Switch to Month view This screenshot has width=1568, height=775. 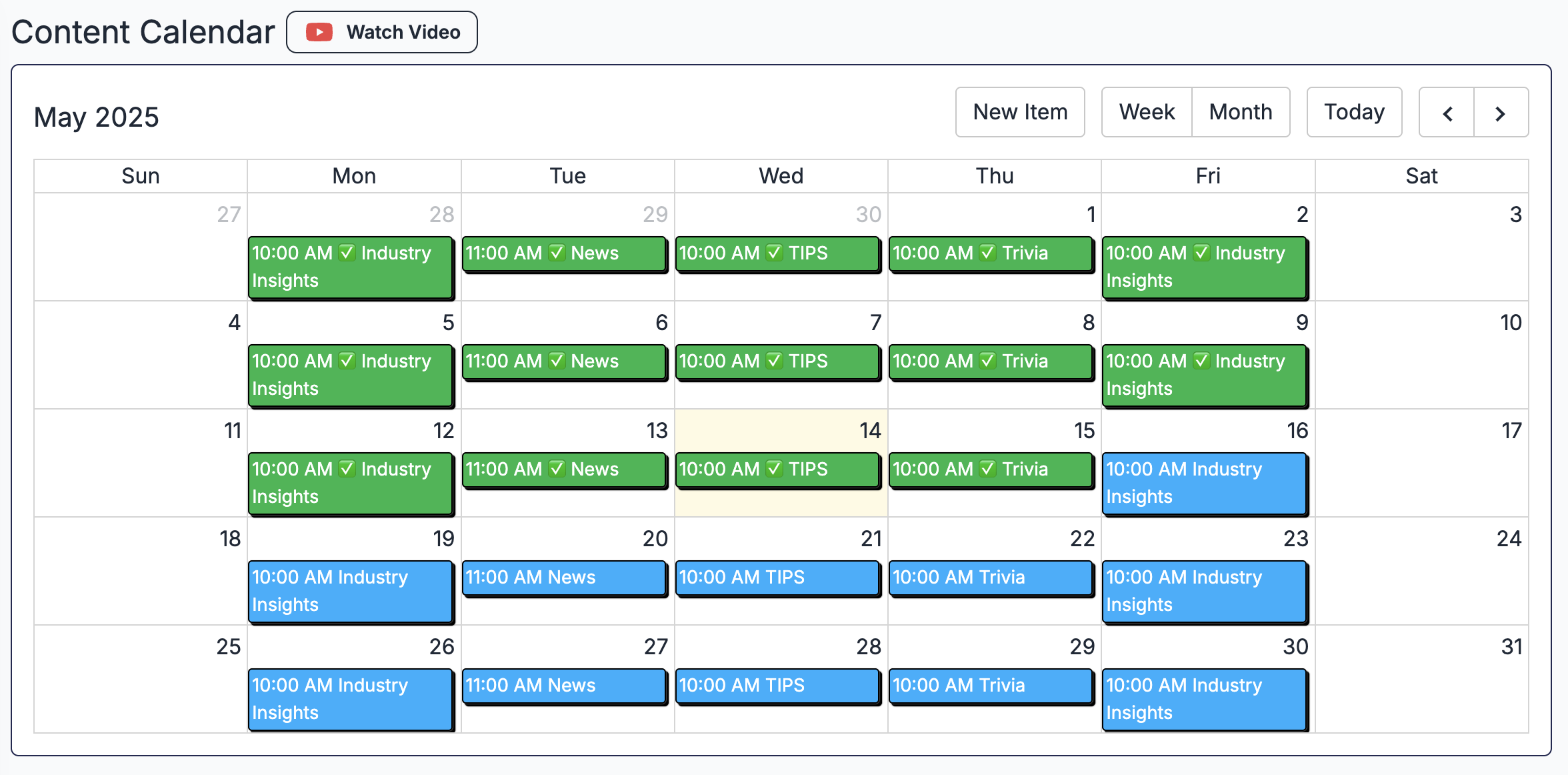point(1241,112)
